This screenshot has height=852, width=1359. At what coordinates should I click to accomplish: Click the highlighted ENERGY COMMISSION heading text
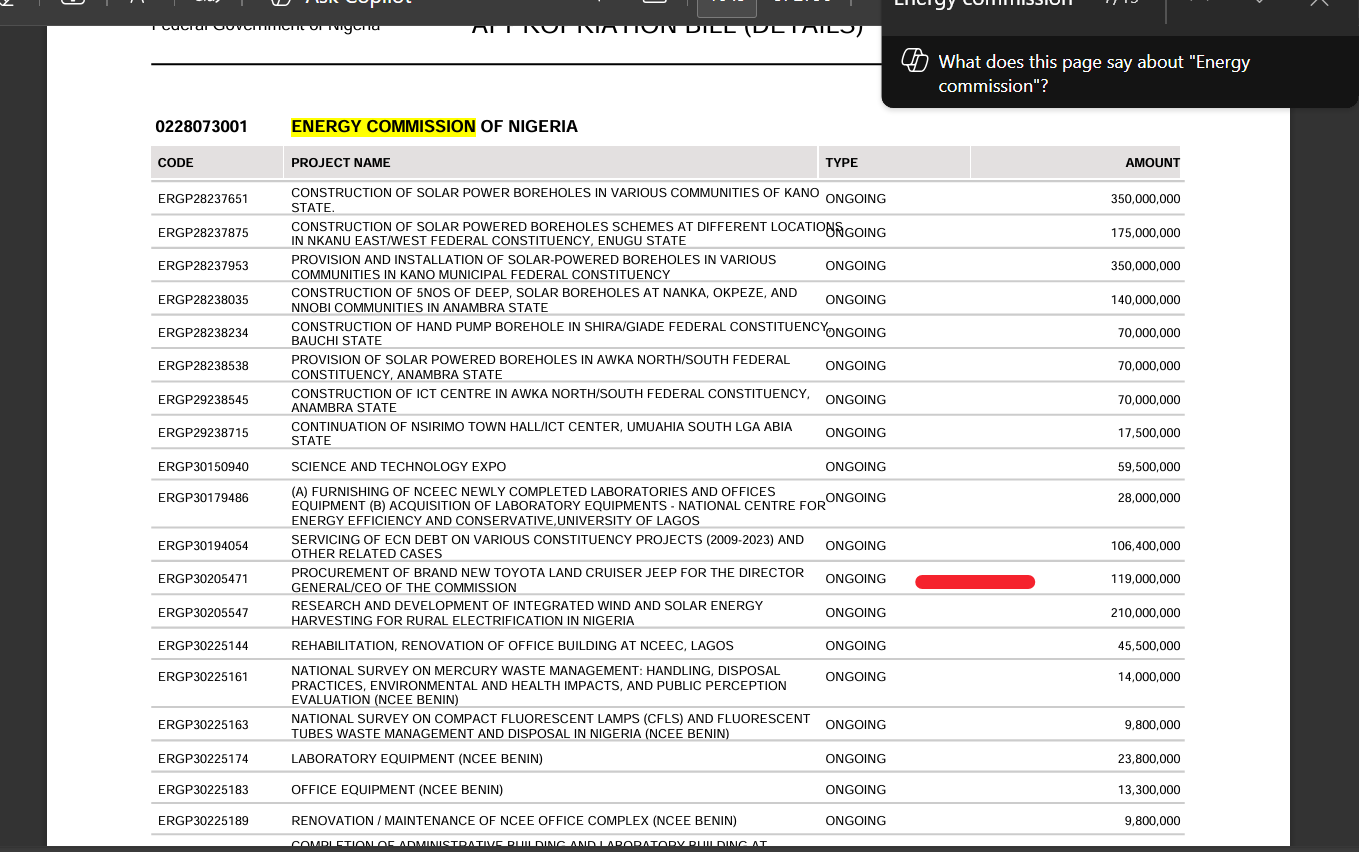click(x=383, y=127)
